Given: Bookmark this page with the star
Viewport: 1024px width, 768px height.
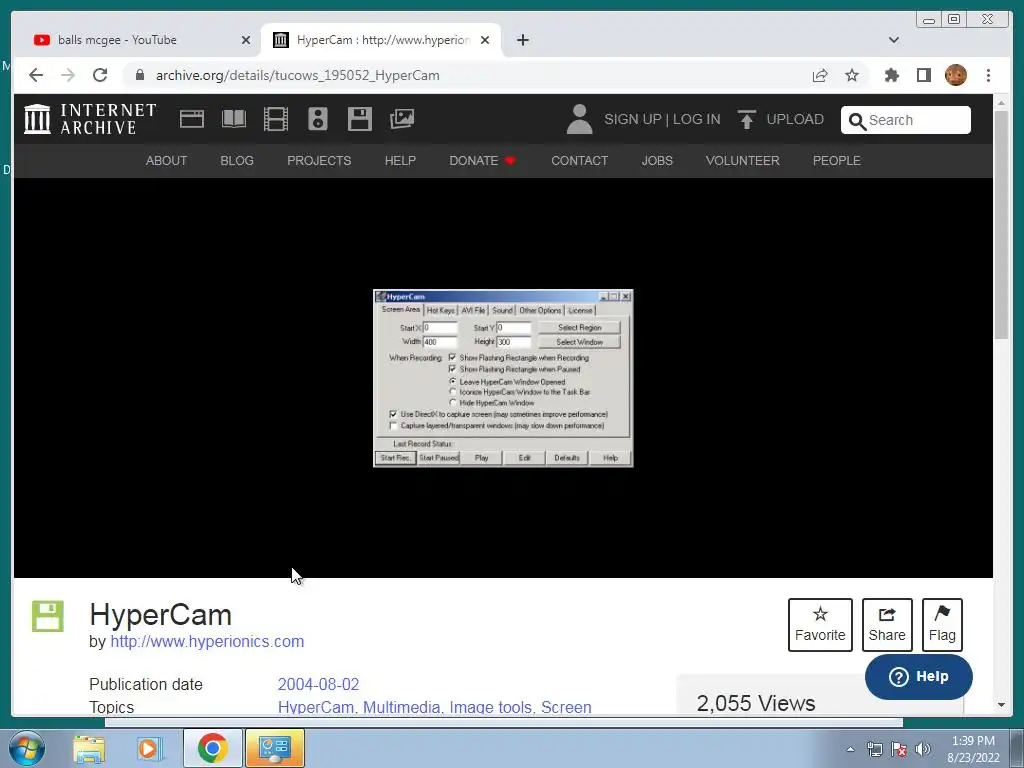Looking at the screenshot, I should (852, 75).
